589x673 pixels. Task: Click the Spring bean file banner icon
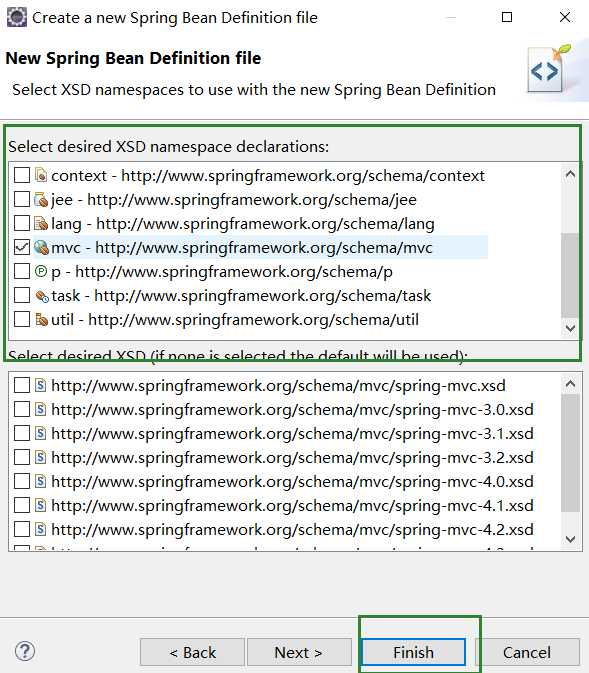coord(550,69)
